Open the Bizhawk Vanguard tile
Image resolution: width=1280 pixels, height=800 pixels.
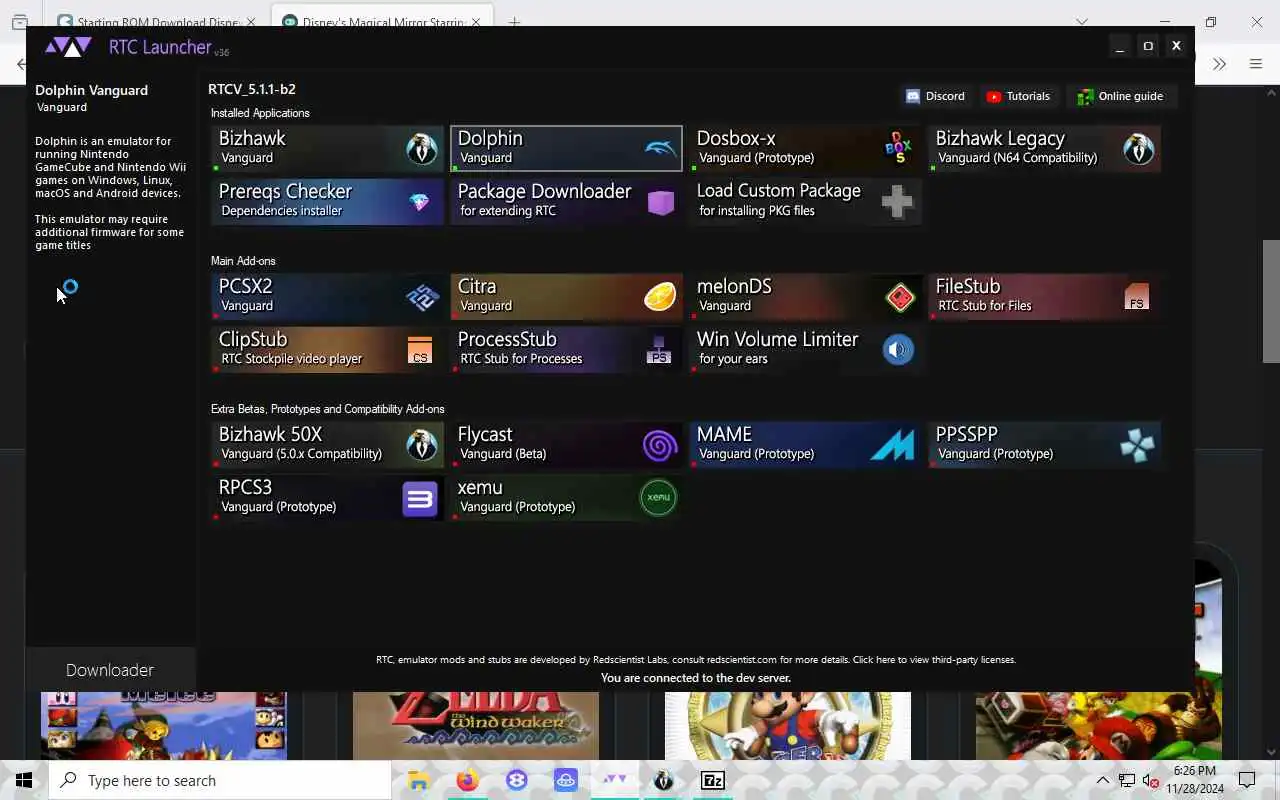pyautogui.click(x=327, y=148)
